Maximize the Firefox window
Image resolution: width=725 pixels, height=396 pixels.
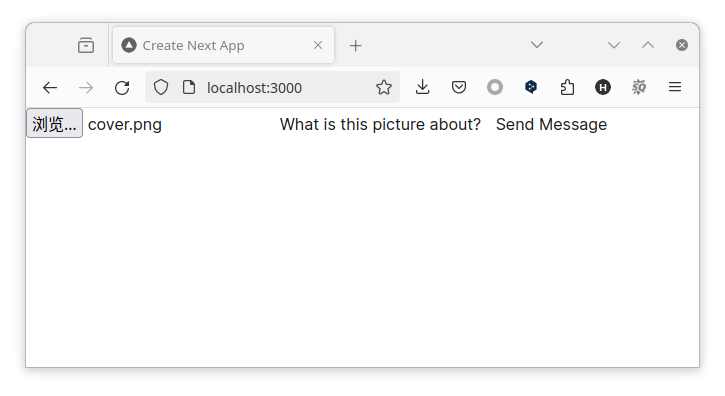click(x=648, y=45)
